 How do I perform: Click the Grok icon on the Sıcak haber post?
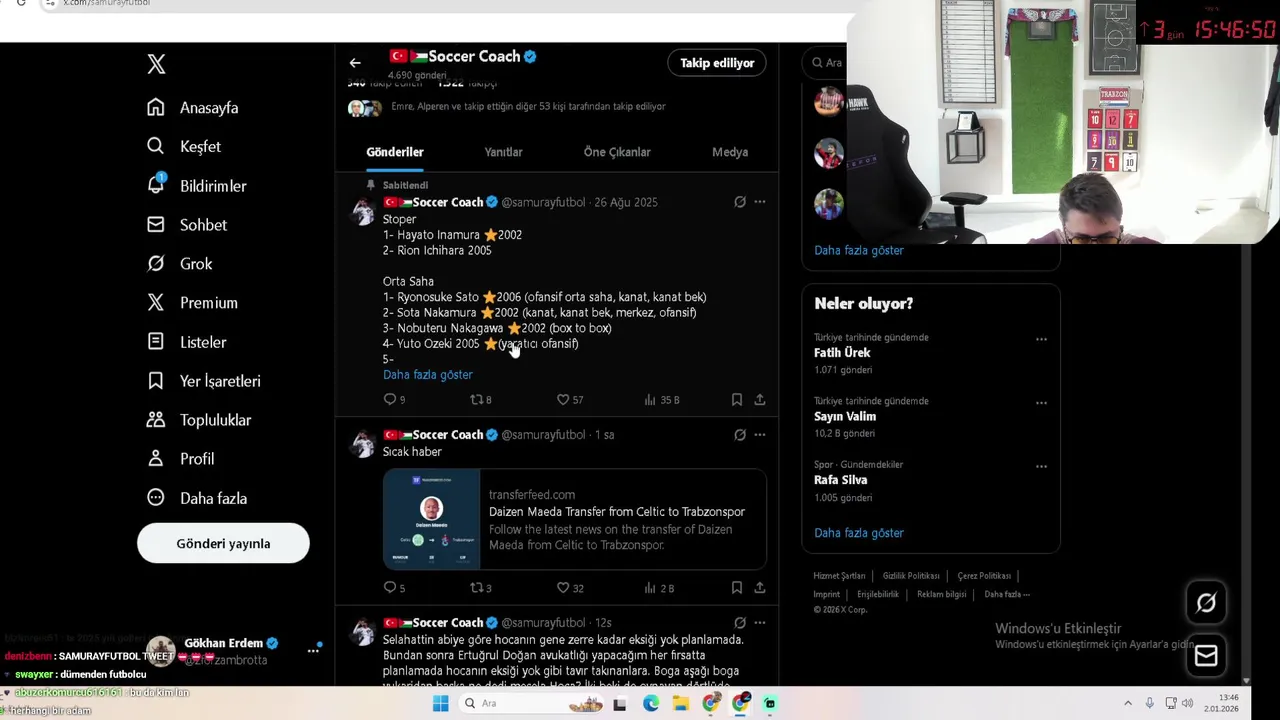pyautogui.click(x=740, y=435)
